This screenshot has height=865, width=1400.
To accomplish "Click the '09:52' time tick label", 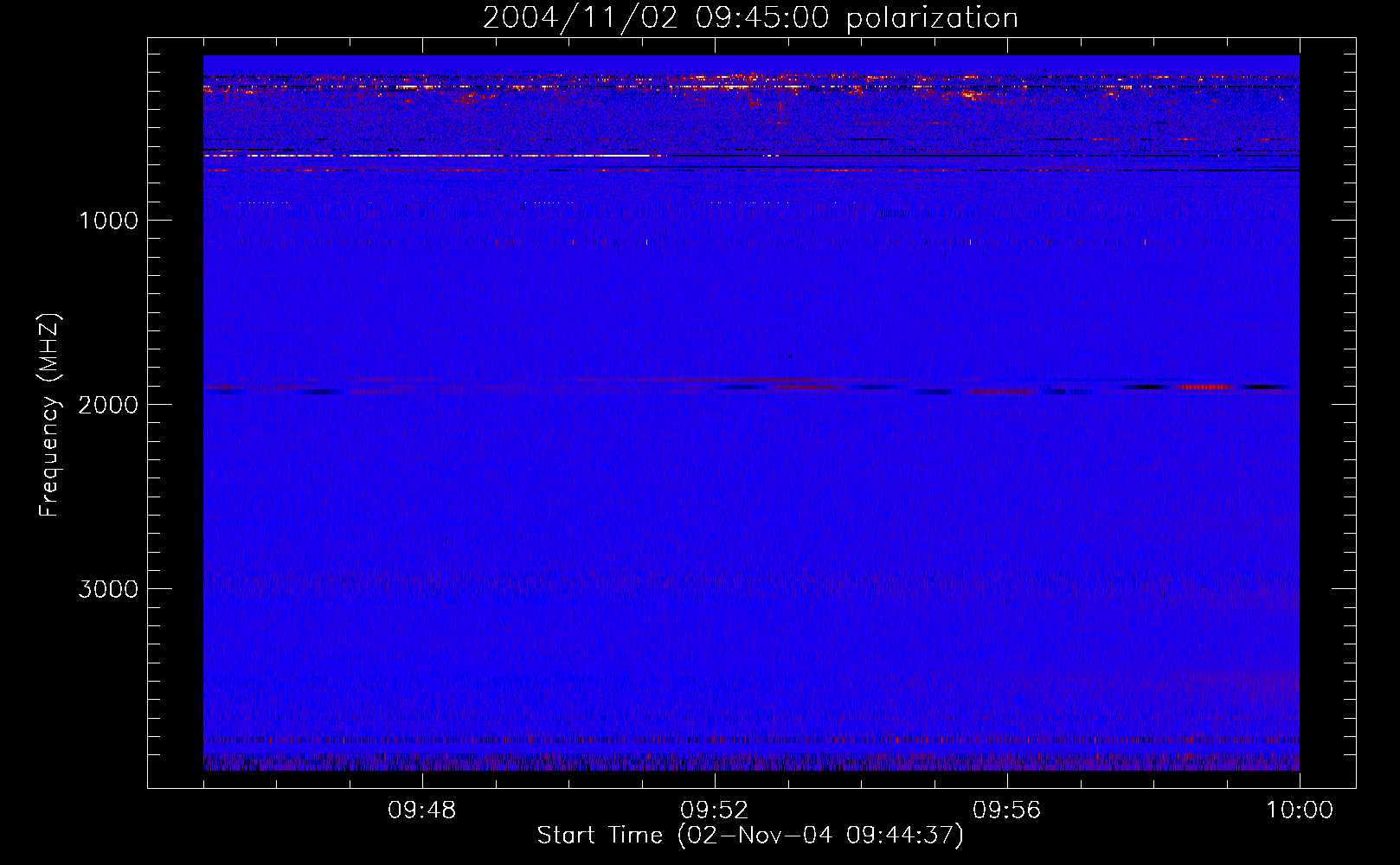I will click(x=714, y=811).
